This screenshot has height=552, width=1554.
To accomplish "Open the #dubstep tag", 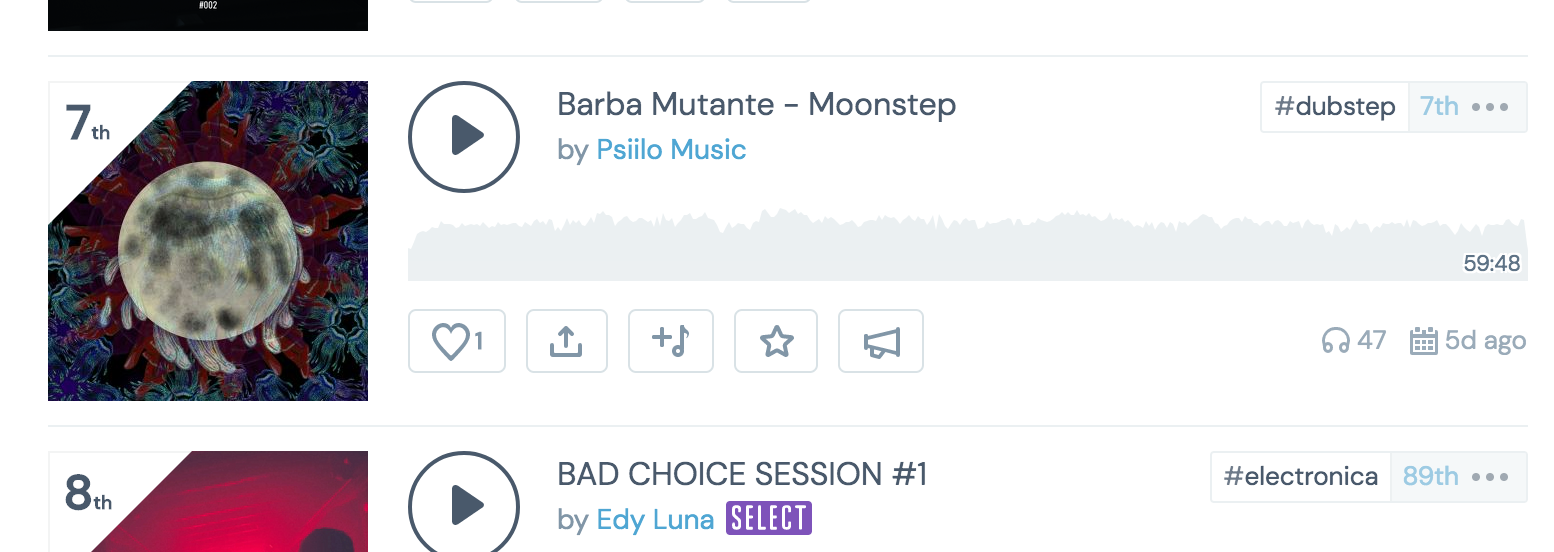I will (x=1335, y=107).
